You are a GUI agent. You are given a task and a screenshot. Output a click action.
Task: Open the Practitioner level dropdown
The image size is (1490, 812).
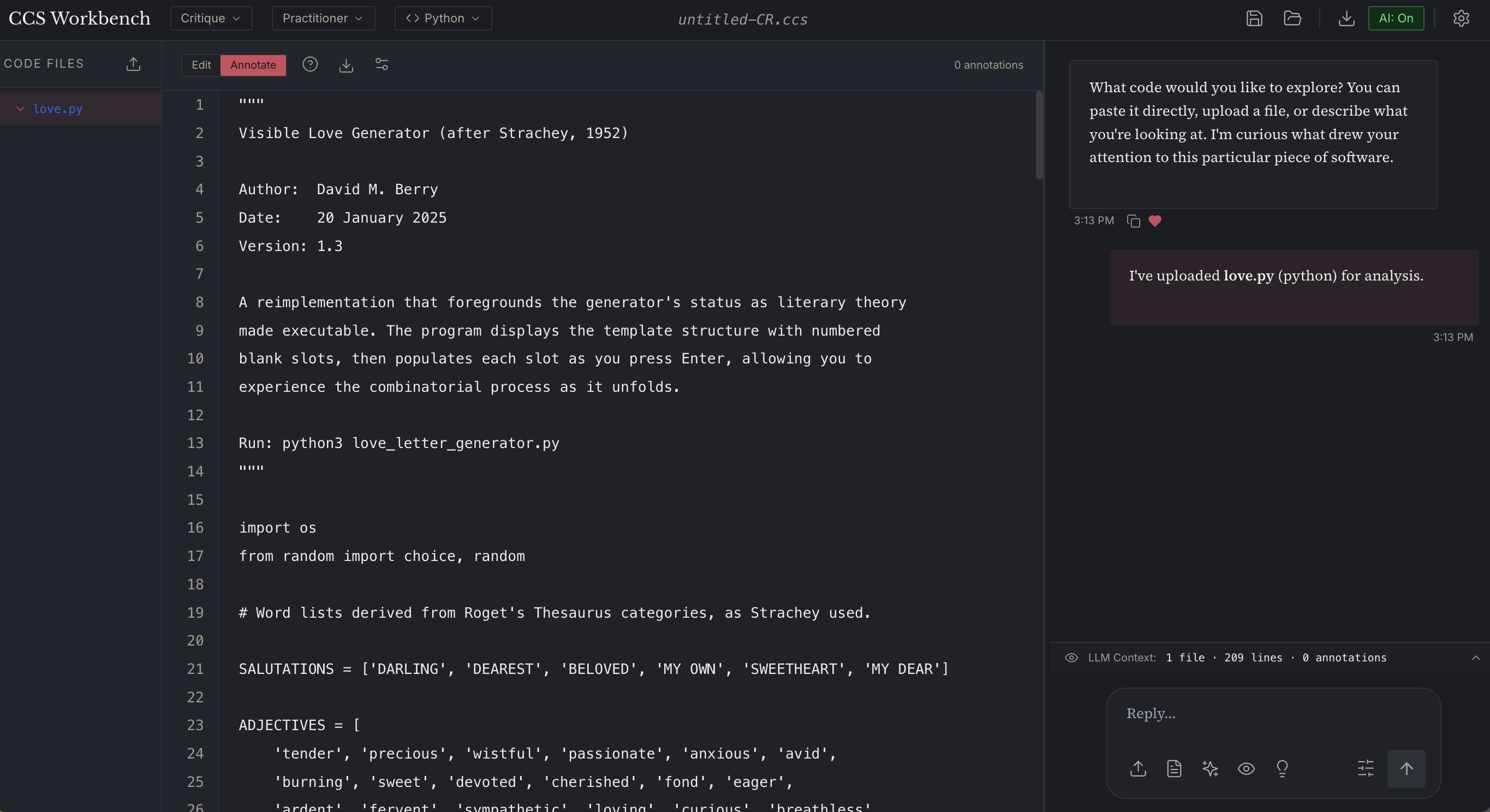tap(323, 19)
